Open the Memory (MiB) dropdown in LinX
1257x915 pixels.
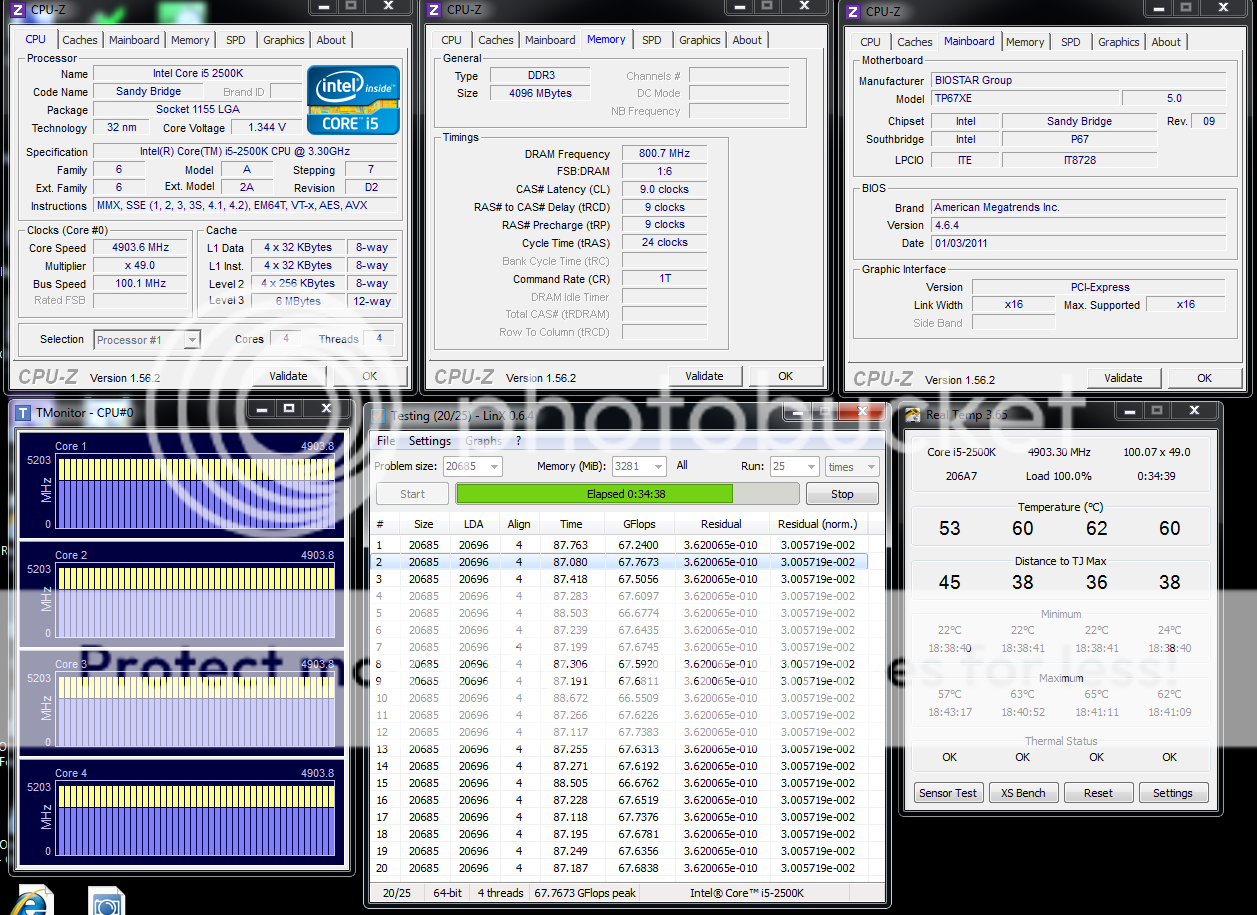pos(639,466)
